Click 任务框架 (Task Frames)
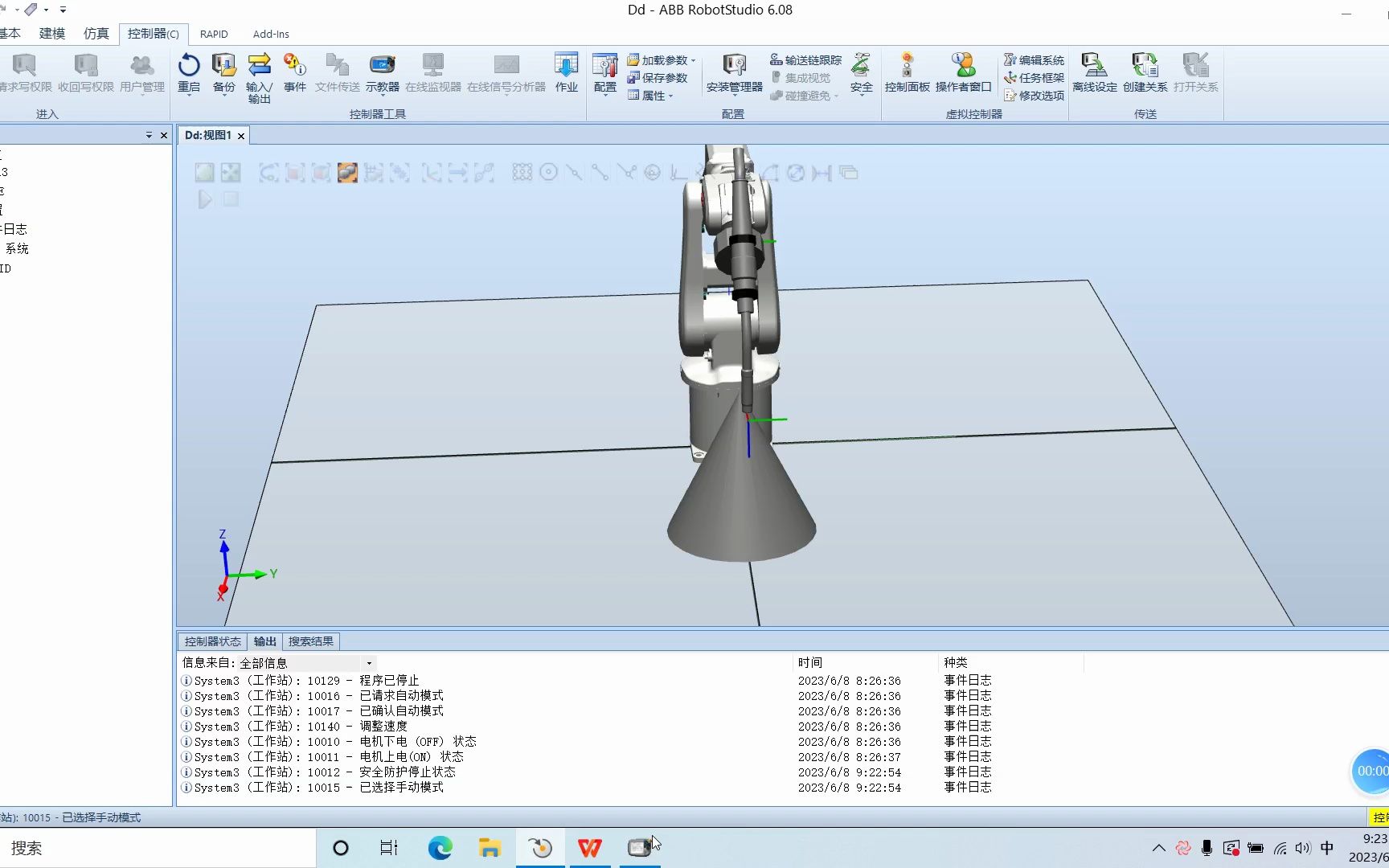Image resolution: width=1389 pixels, height=868 pixels. point(1034,78)
